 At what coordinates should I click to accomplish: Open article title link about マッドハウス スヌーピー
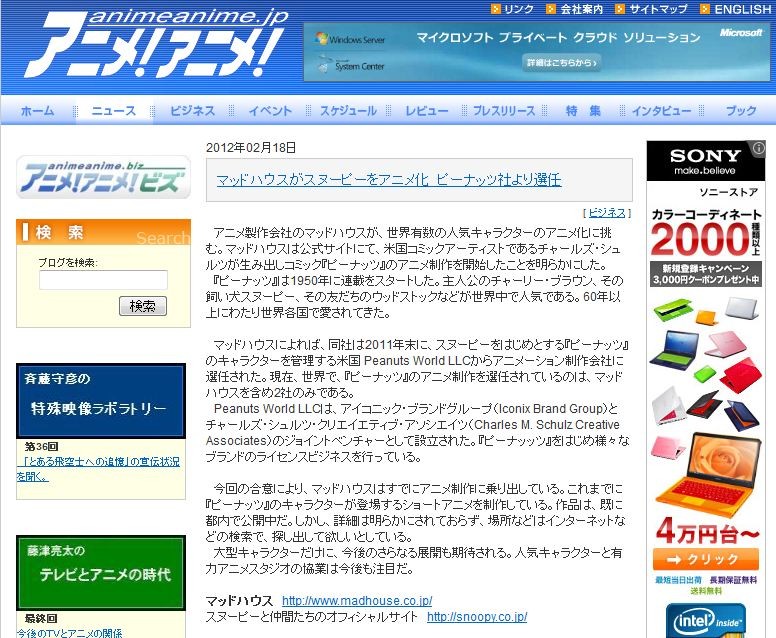(x=389, y=180)
